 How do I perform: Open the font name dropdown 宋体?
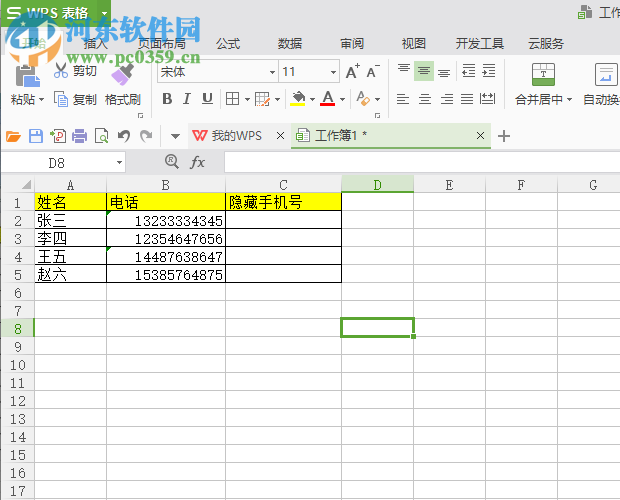[272, 72]
